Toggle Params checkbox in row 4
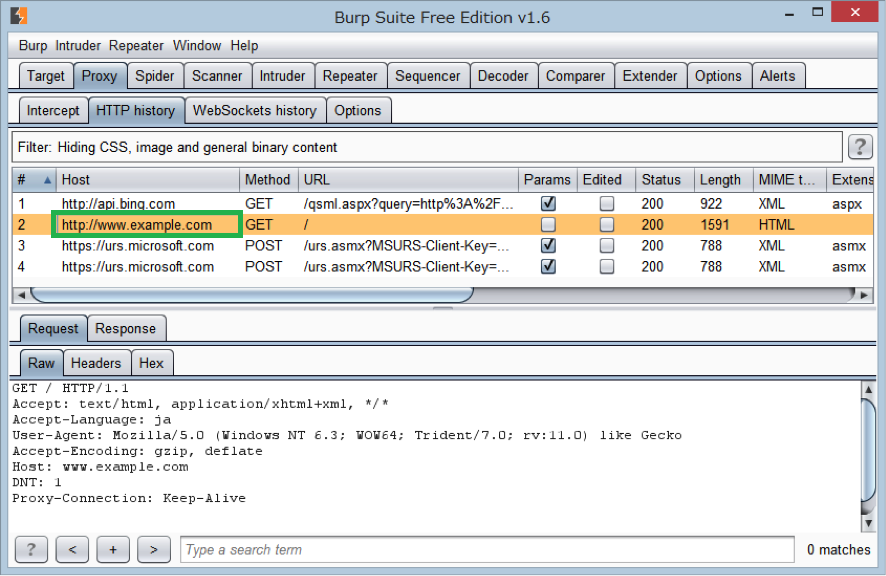886x576 pixels. [548, 267]
